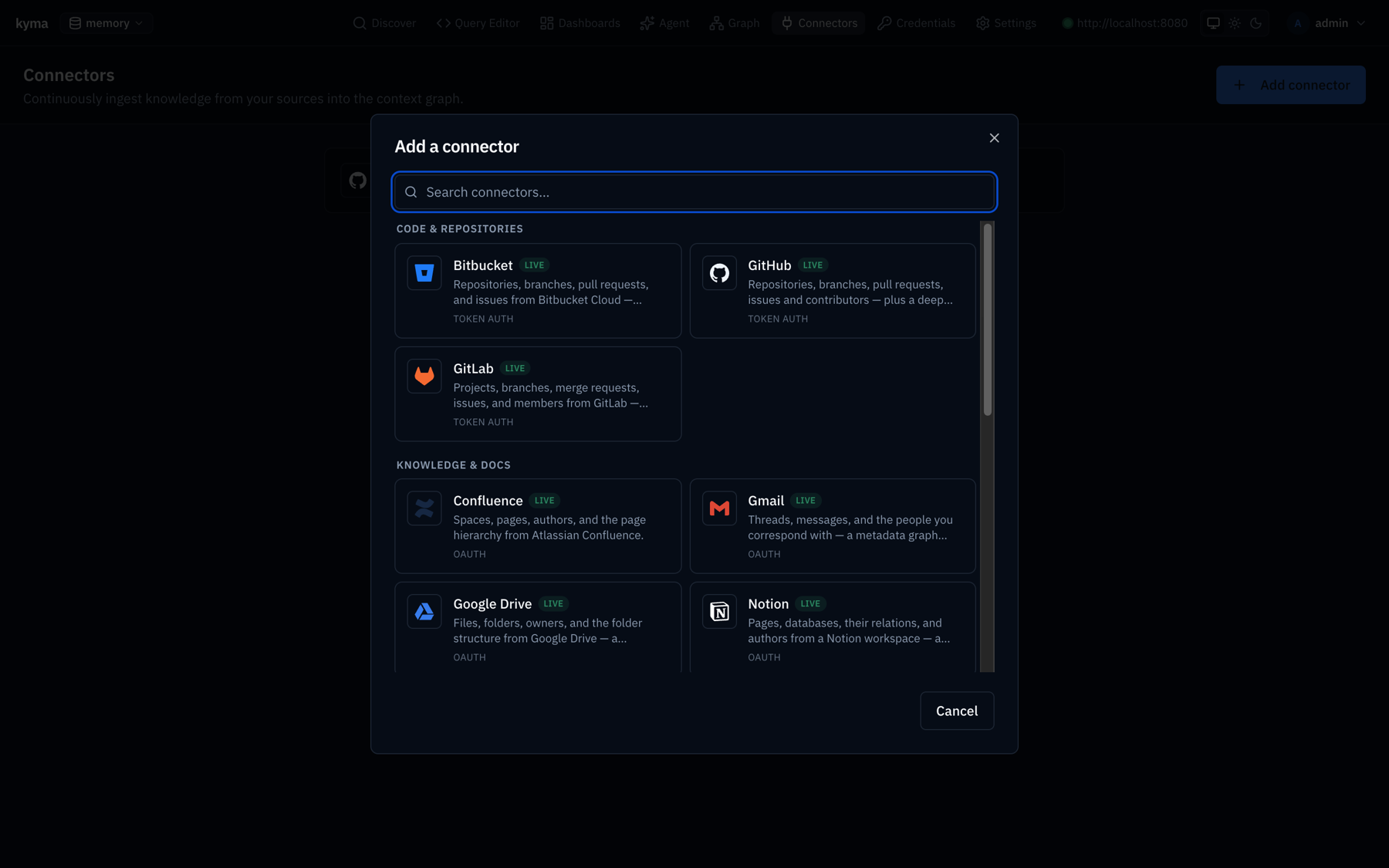Click the Add a connector dialog title

click(x=457, y=147)
